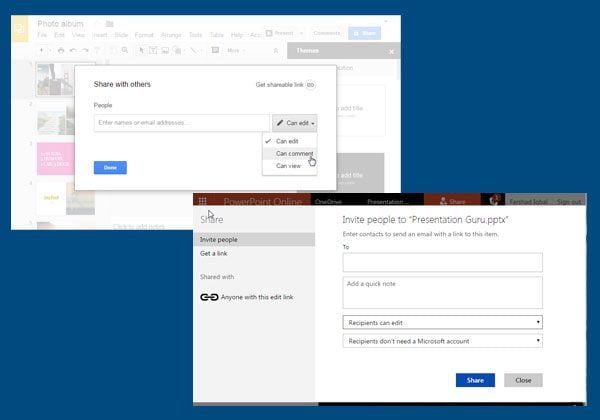Open the Slide menu in Slides

[121, 35]
